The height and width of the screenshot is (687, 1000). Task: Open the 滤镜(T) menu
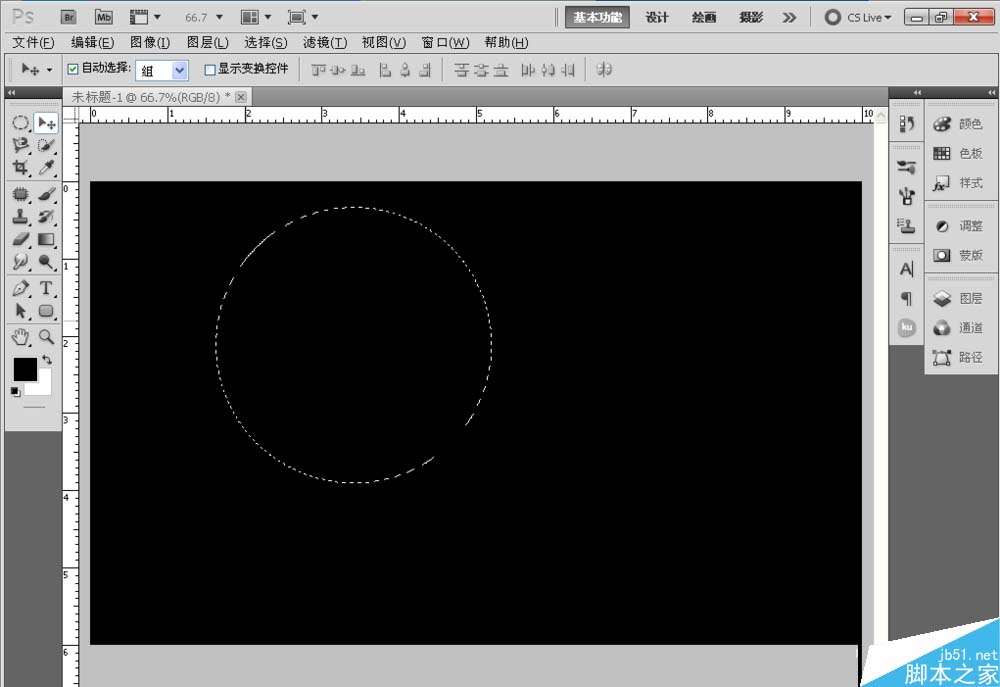coord(325,43)
